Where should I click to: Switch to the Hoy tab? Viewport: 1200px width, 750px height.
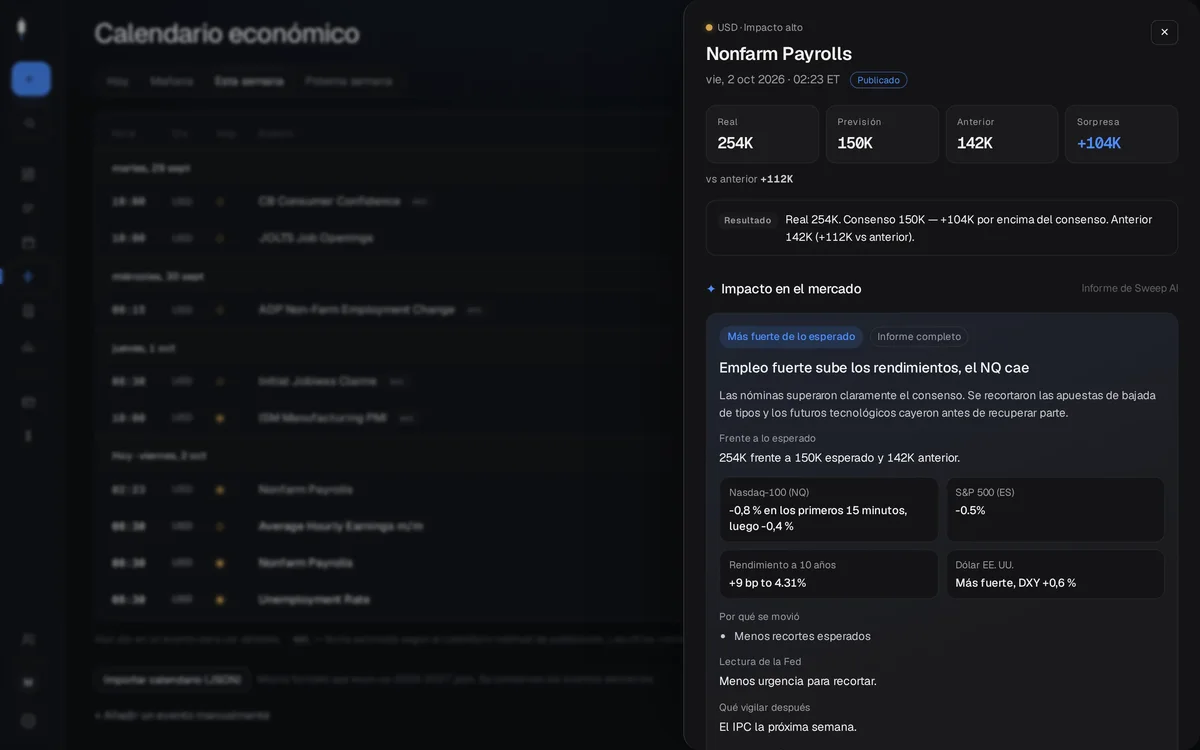click(118, 81)
